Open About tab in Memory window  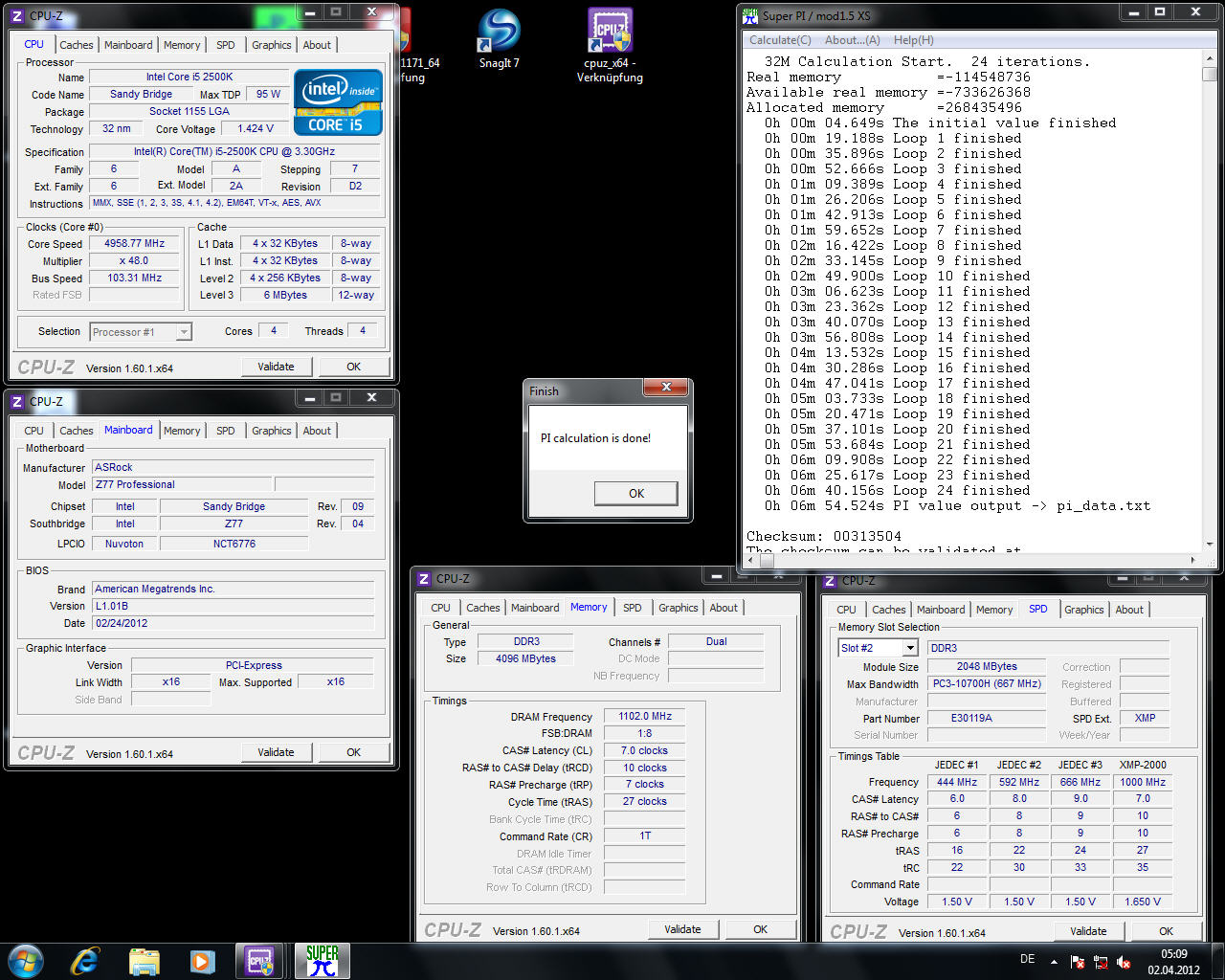(x=724, y=608)
